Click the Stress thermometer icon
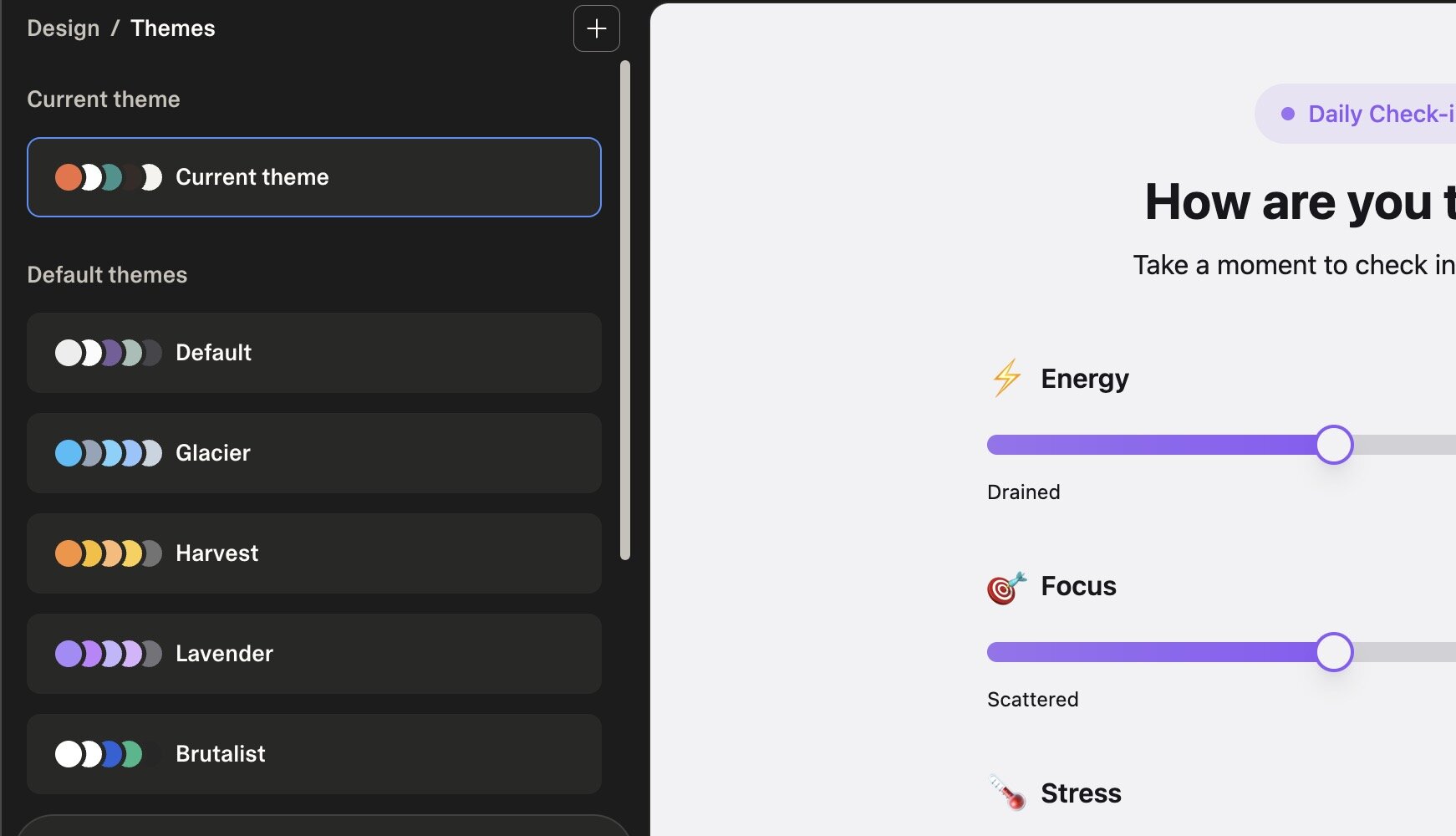1456x836 pixels. tap(1006, 793)
